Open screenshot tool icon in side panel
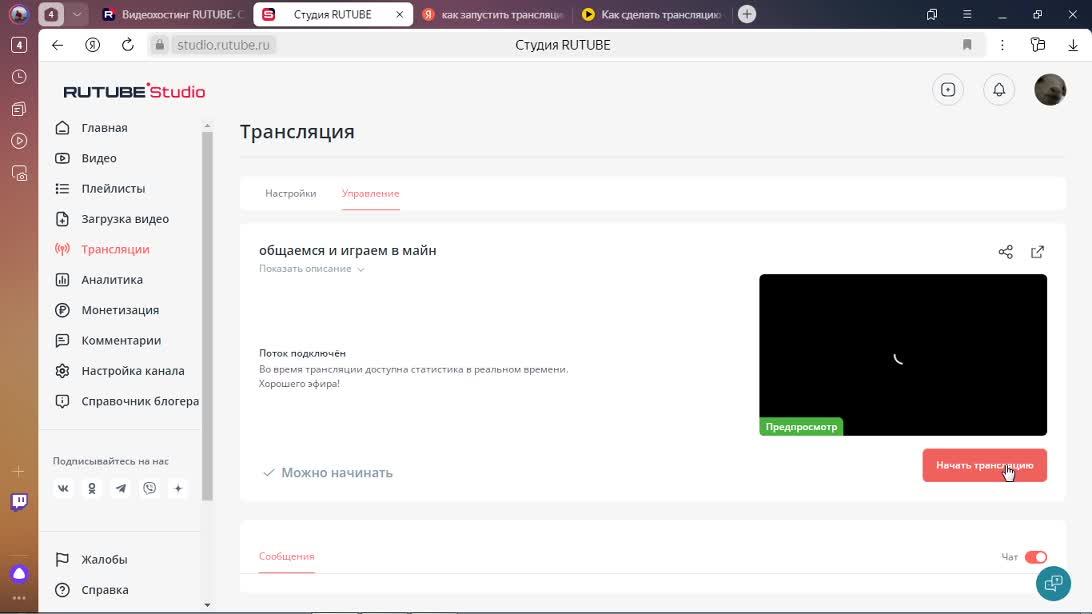 pos(19,173)
